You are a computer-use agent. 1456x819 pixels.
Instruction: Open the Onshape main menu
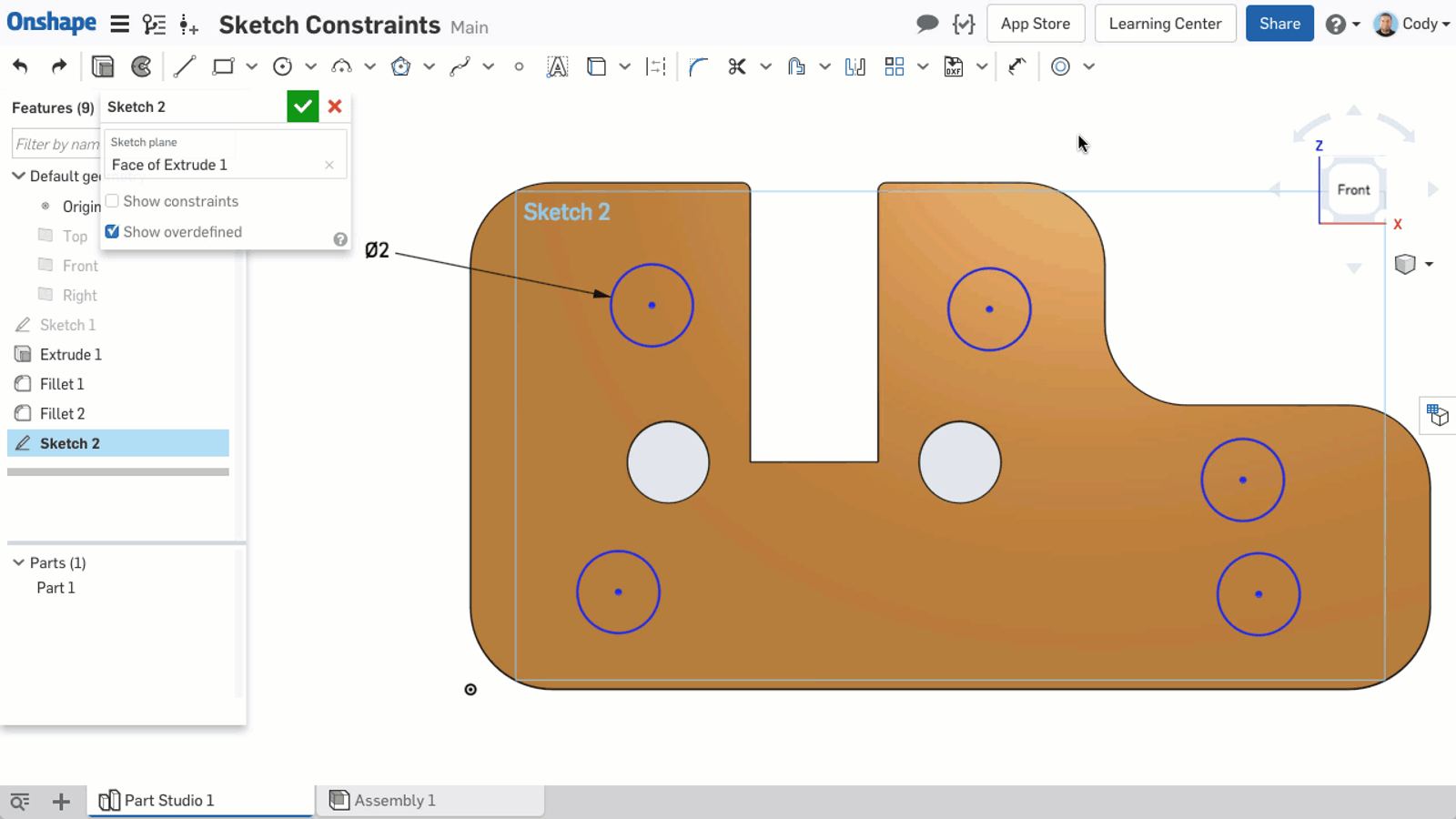tap(119, 24)
